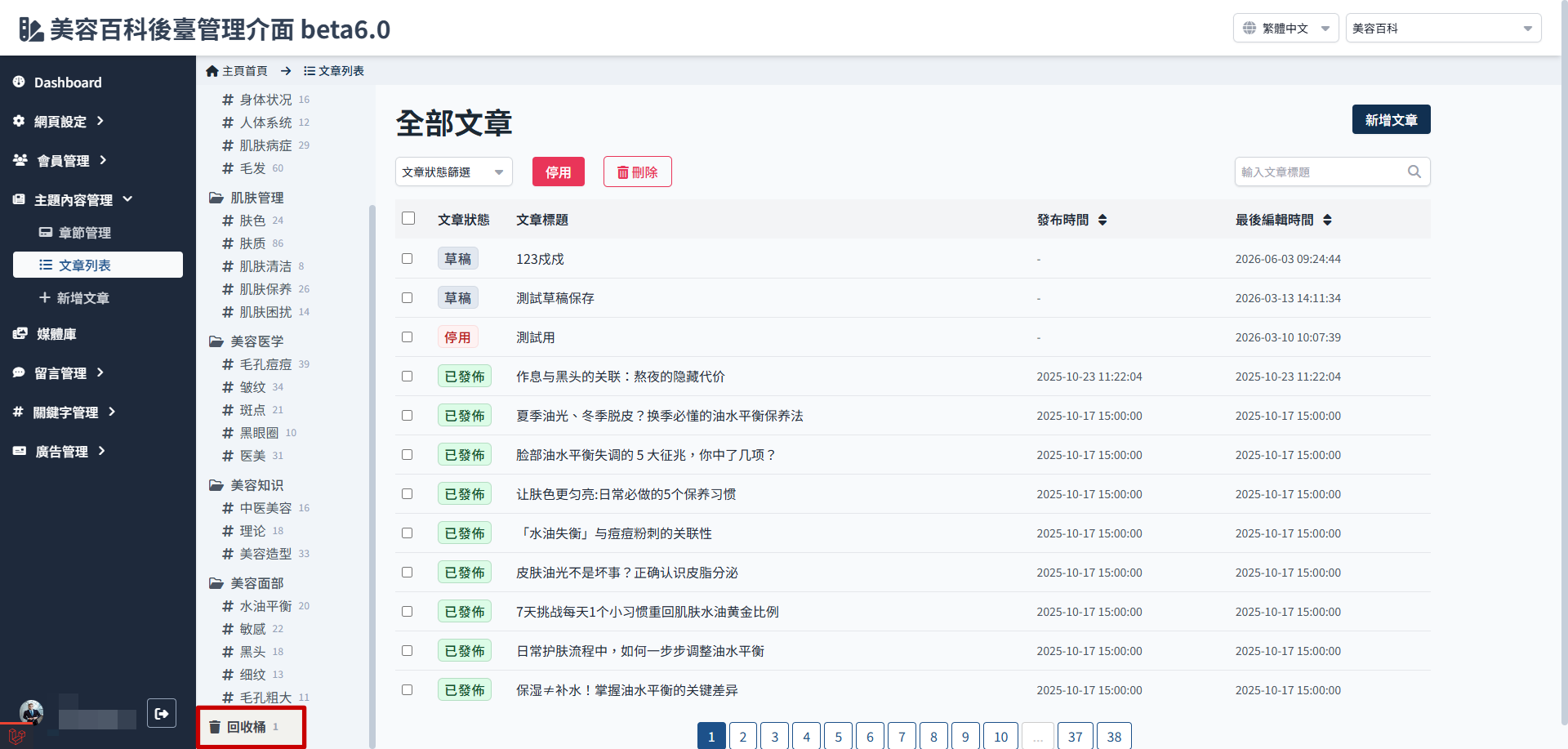Click the app logo icon in header
1568x749 pixels.
[31, 29]
